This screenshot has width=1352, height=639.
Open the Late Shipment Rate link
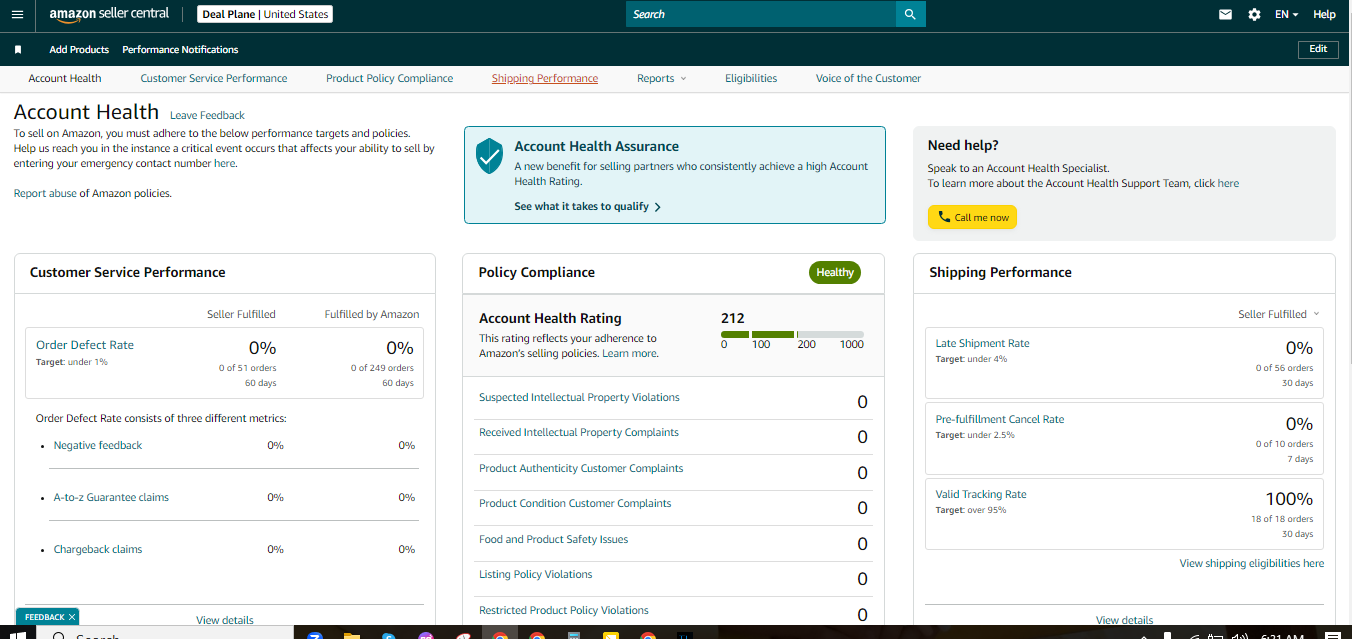[982, 343]
